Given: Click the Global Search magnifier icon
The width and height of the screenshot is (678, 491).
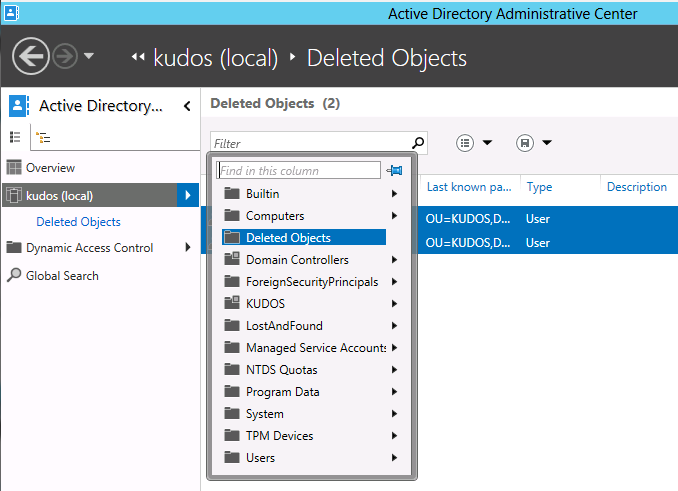Looking at the screenshot, I should click(x=14, y=275).
